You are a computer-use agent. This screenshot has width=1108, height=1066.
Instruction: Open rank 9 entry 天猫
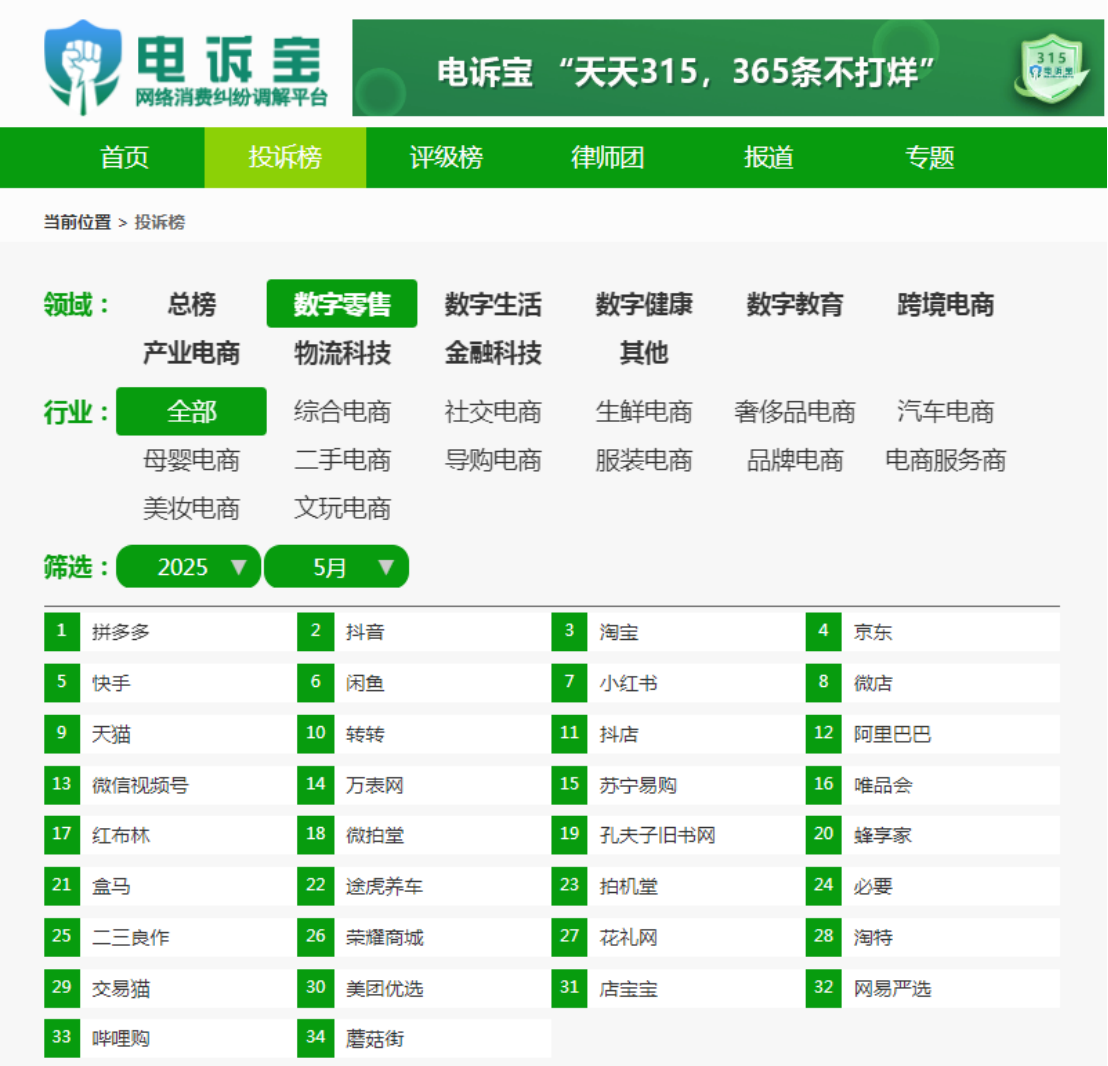[170, 734]
